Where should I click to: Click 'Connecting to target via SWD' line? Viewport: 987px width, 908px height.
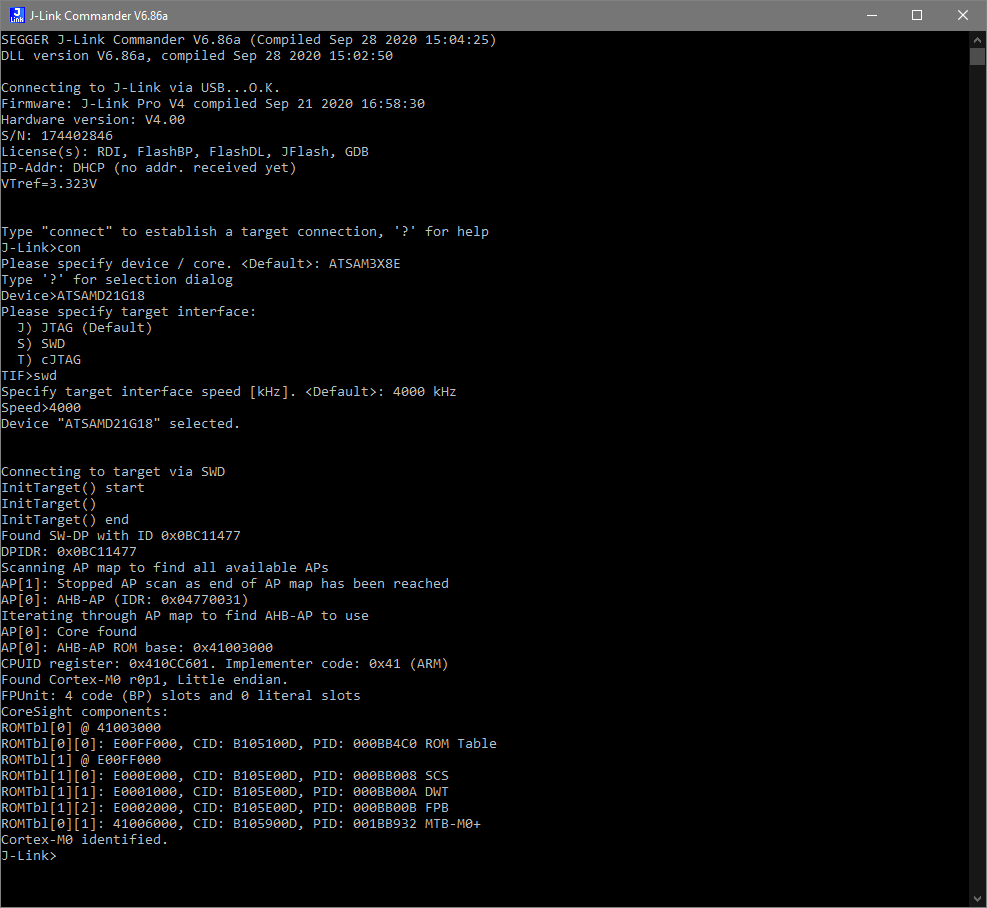point(113,472)
